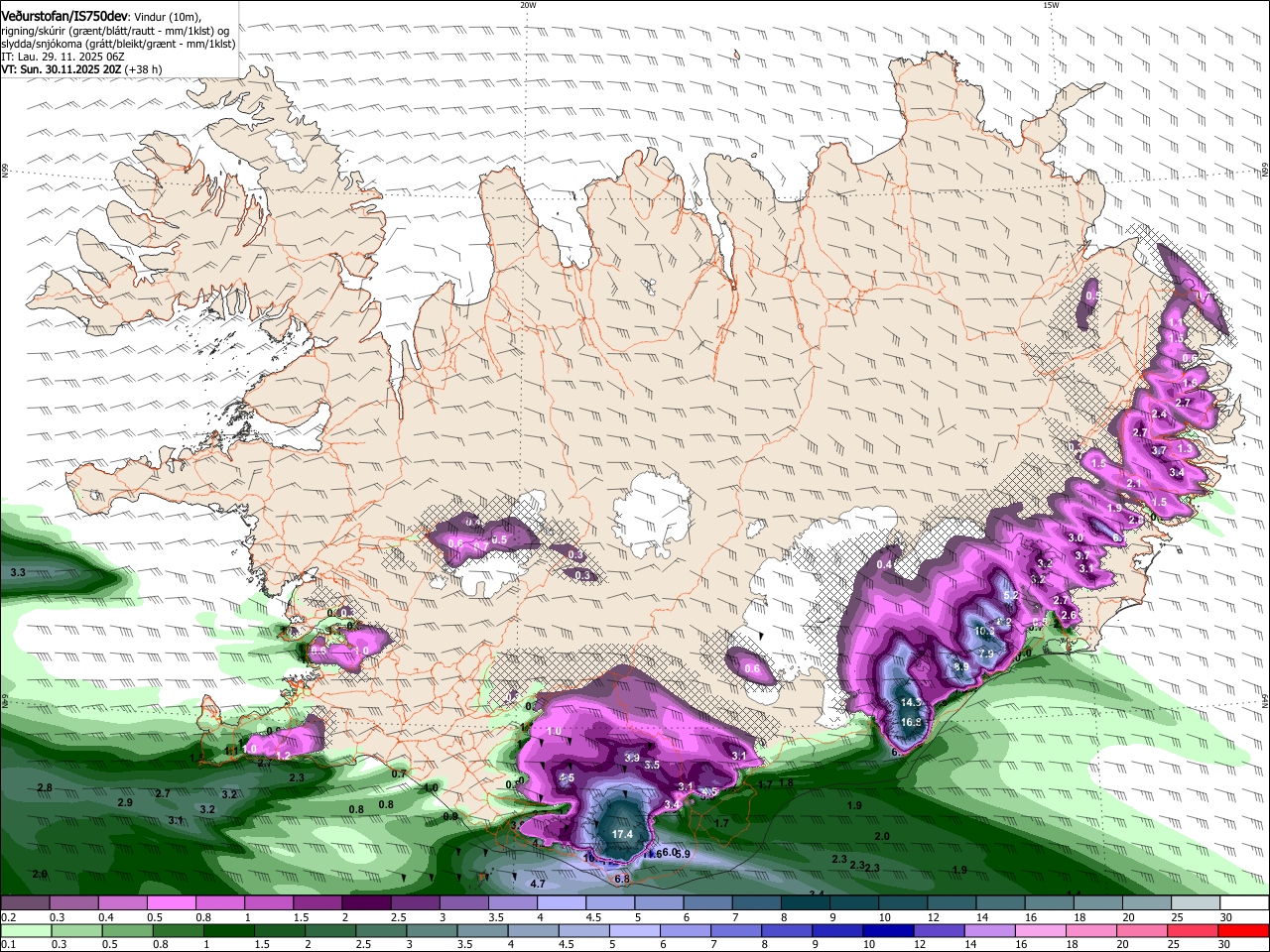Click the 'slydda/snjókoma' legend description line

(x=118, y=44)
